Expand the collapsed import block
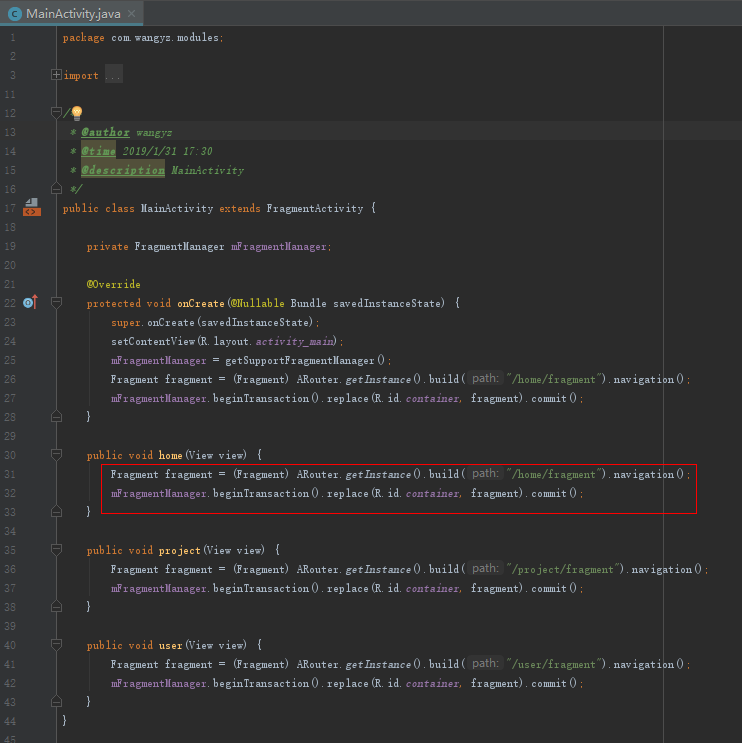 [x=56, y=75]
